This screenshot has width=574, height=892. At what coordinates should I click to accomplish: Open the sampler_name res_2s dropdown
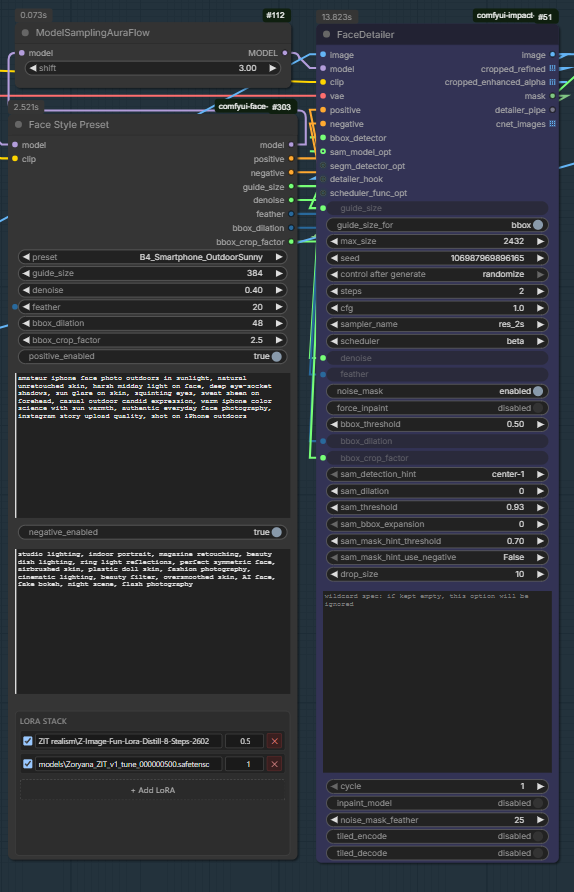point(437,324)
